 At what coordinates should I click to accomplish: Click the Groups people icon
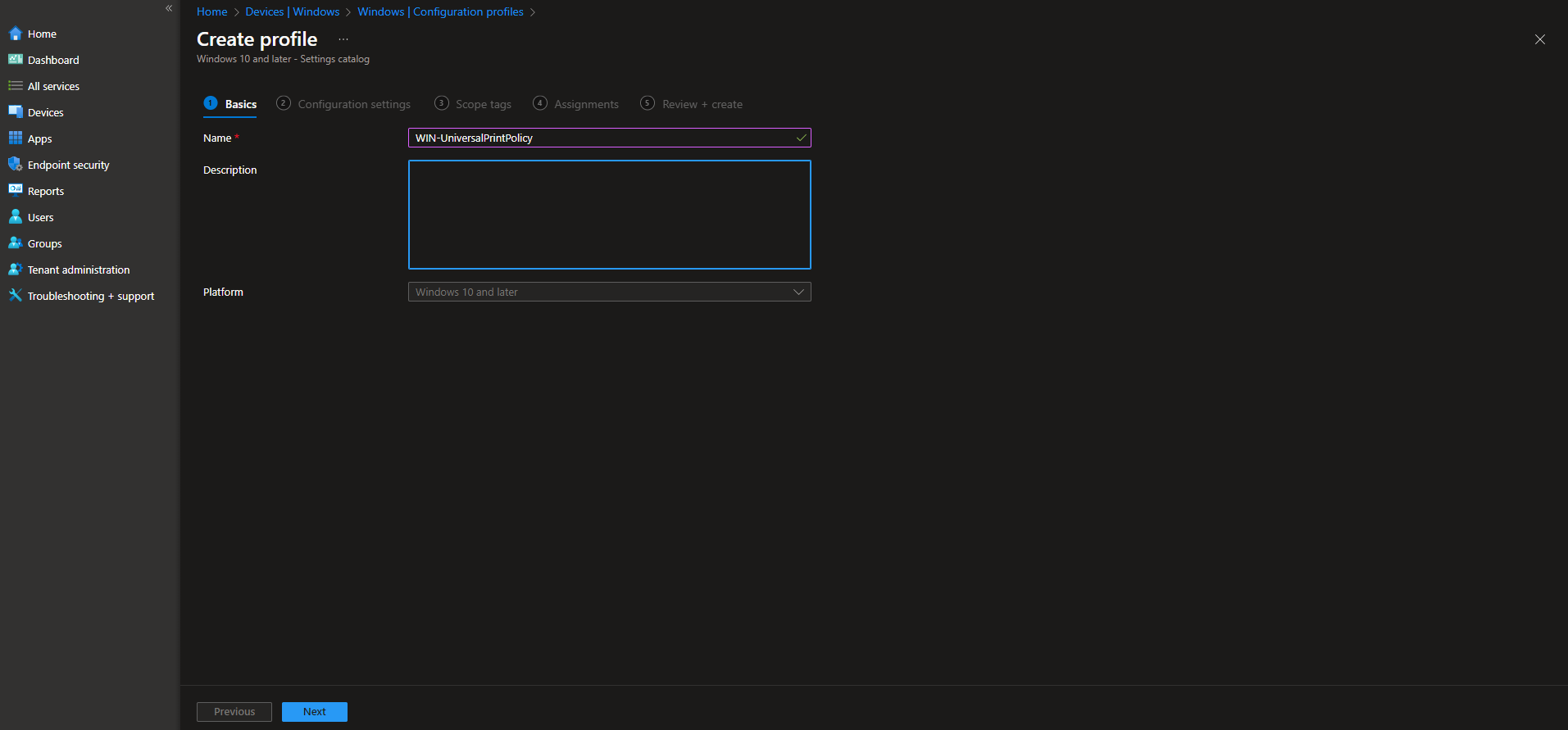16,243
